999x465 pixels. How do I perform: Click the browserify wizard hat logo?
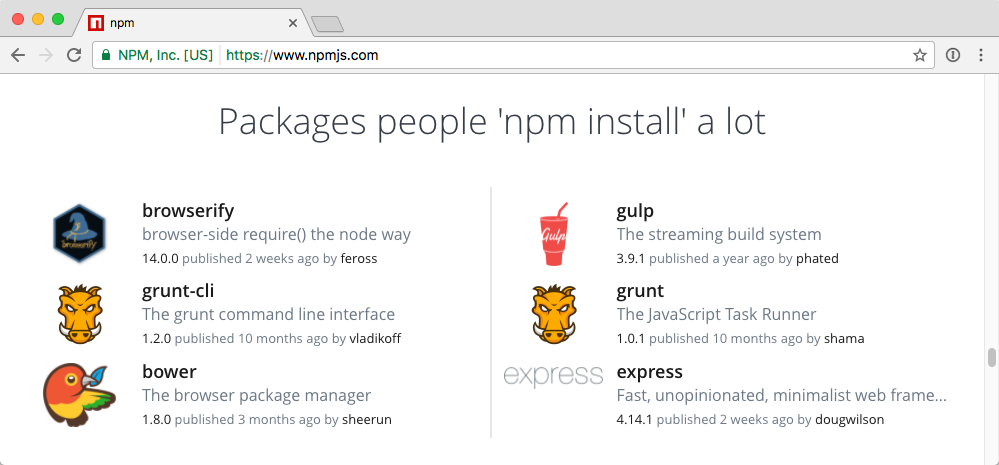(x=78, y=234)
